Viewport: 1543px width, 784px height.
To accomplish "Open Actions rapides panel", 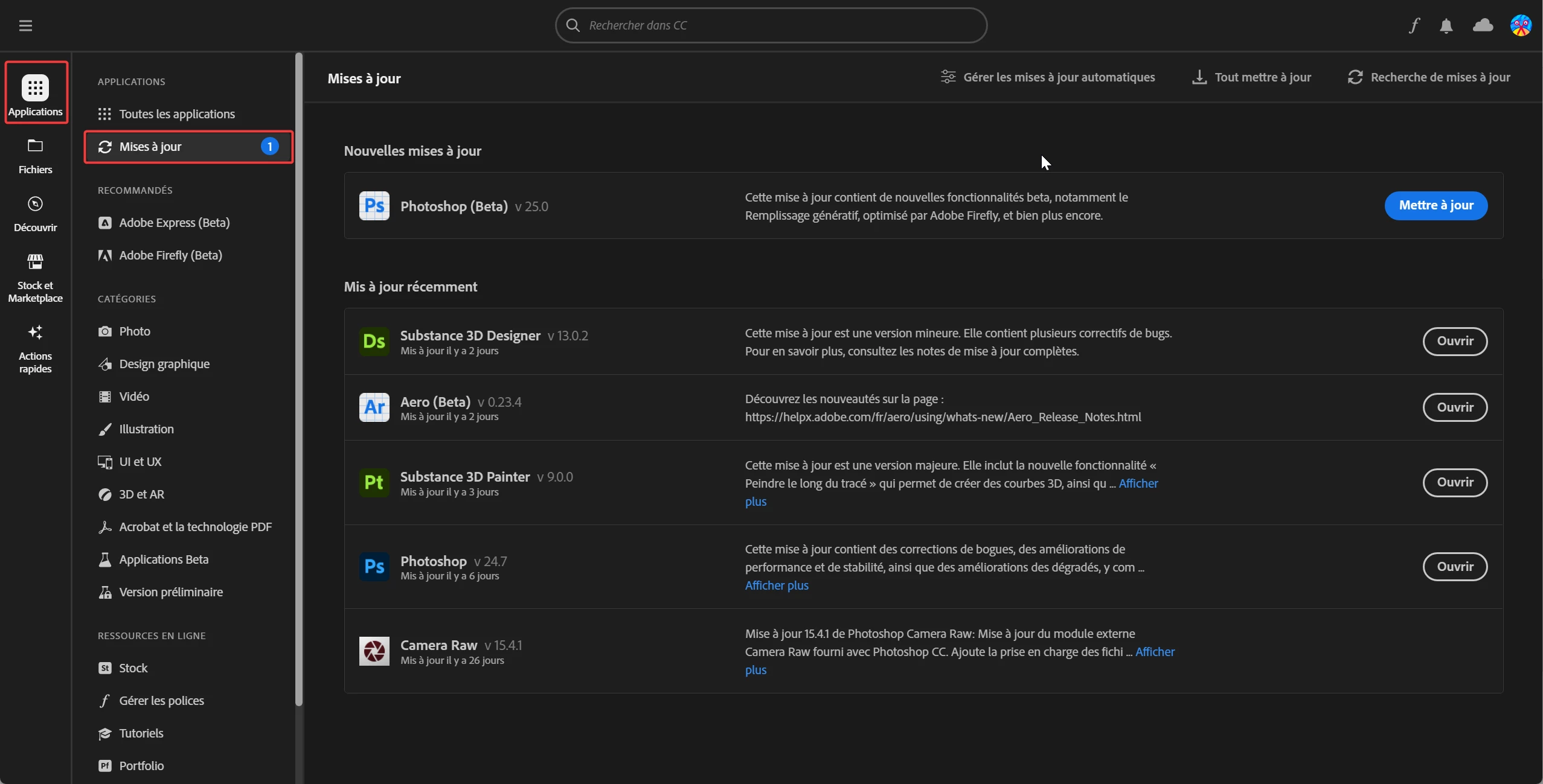I will (x=35, y=349).
